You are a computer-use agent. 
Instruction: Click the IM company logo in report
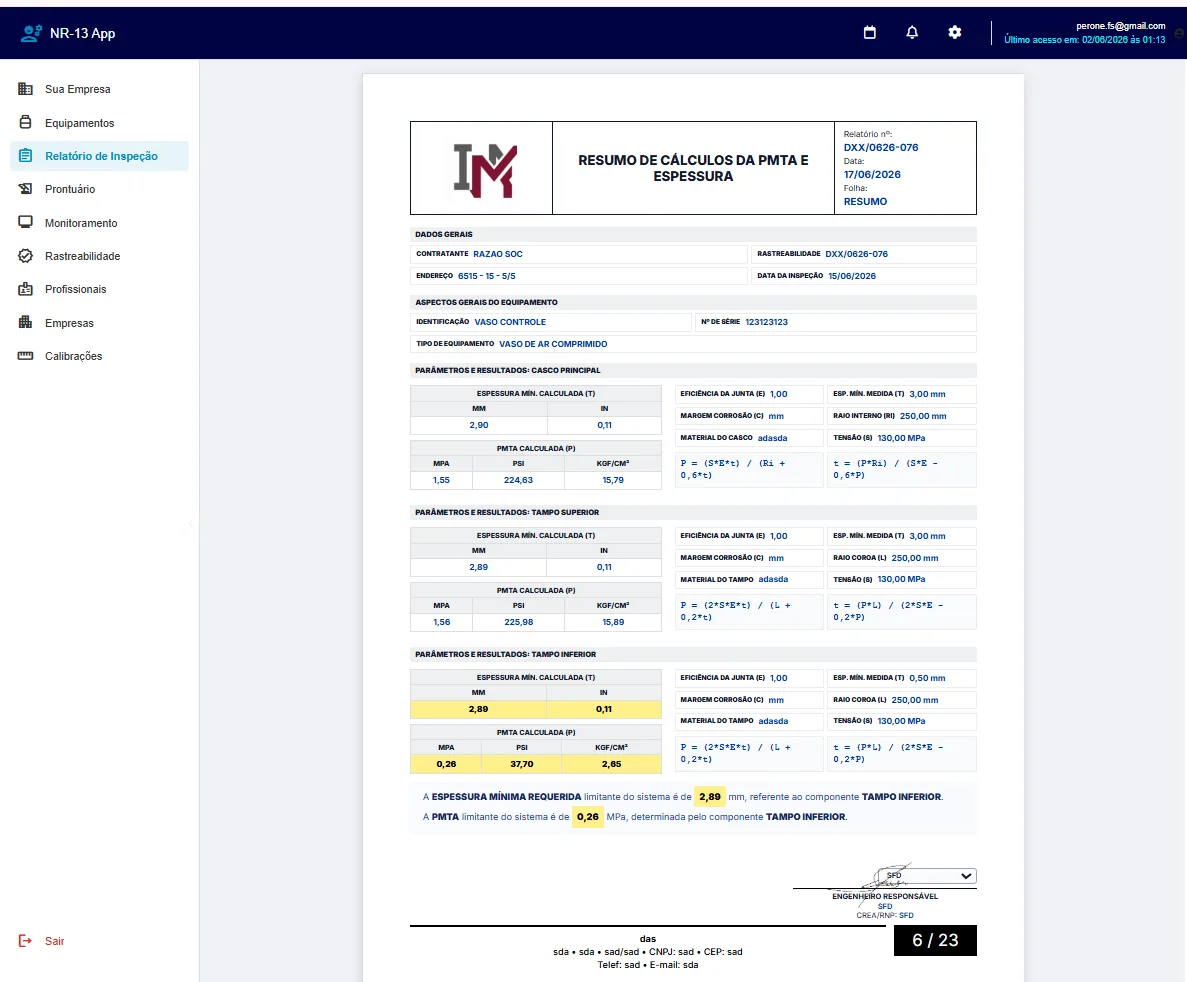tap(484, 171)
